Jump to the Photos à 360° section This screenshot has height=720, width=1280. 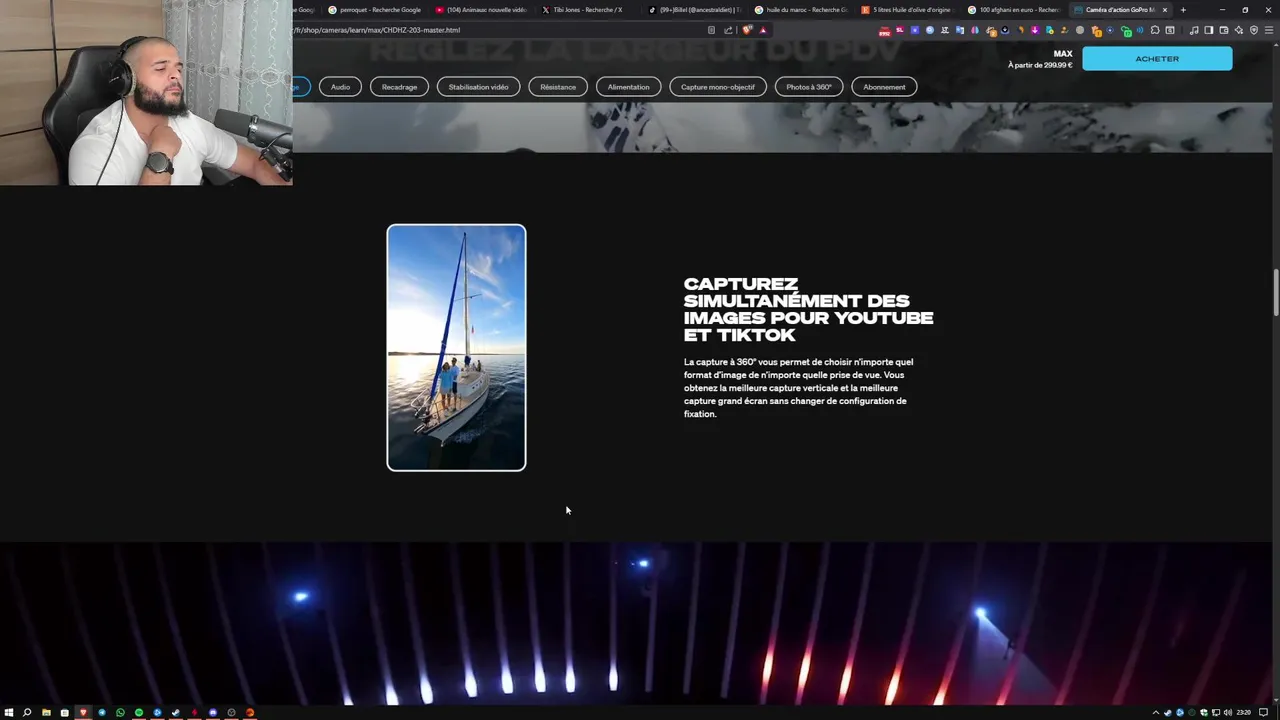coord(809,87)
